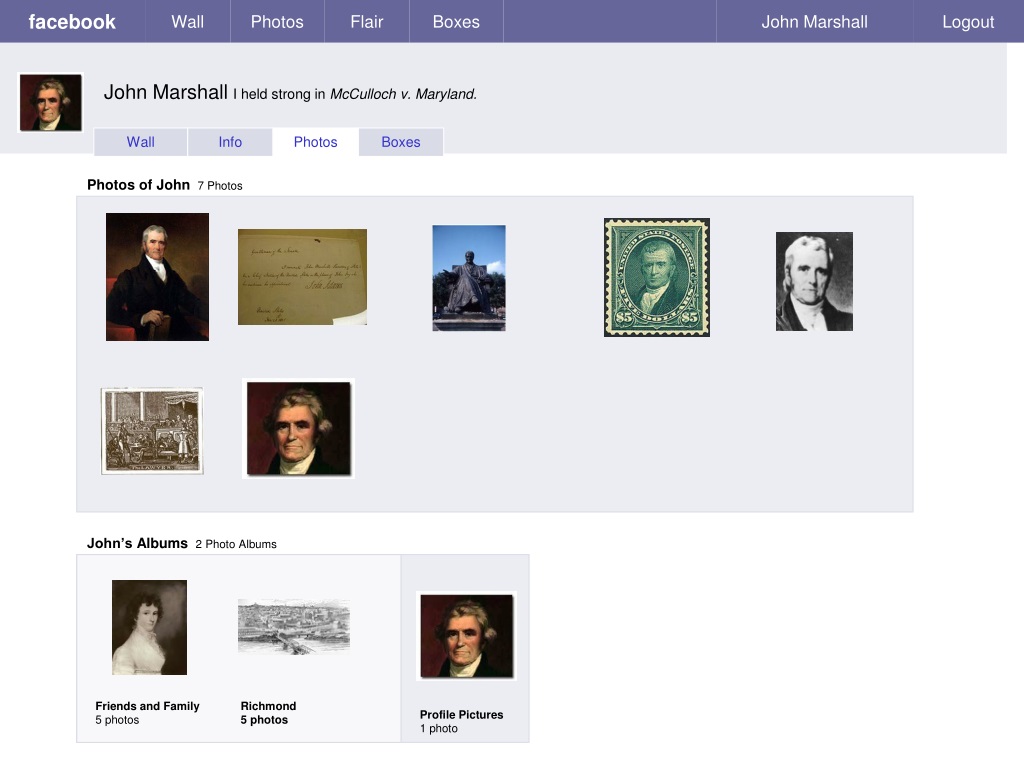This screenshot has height=768, width=1024.
Task: Select the profile Photos tab
Action: click(x=315, y=142)
